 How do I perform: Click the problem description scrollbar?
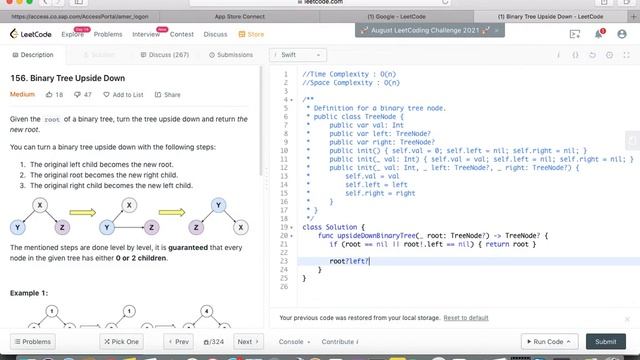point(261,121)
